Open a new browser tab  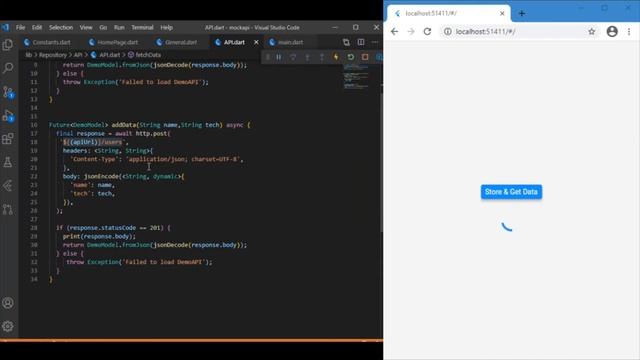point(522,13)
